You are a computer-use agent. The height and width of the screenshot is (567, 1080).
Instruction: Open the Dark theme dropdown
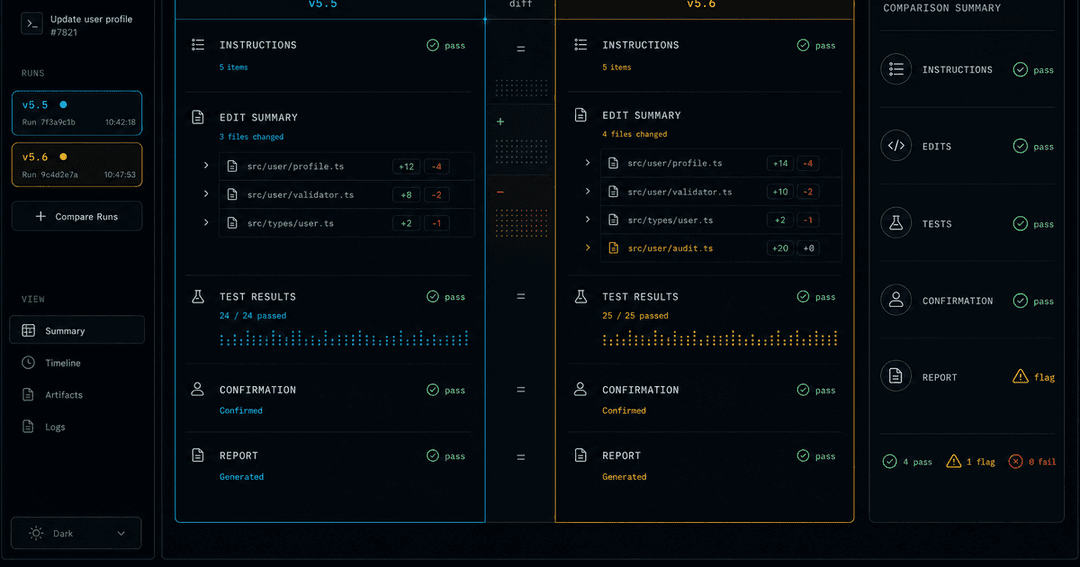point(76,533)
